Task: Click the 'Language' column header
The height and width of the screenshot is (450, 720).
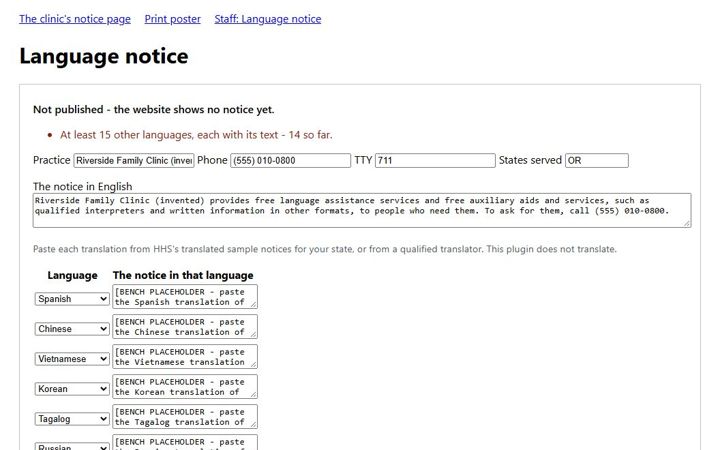Action: click(x=73, y=276)
